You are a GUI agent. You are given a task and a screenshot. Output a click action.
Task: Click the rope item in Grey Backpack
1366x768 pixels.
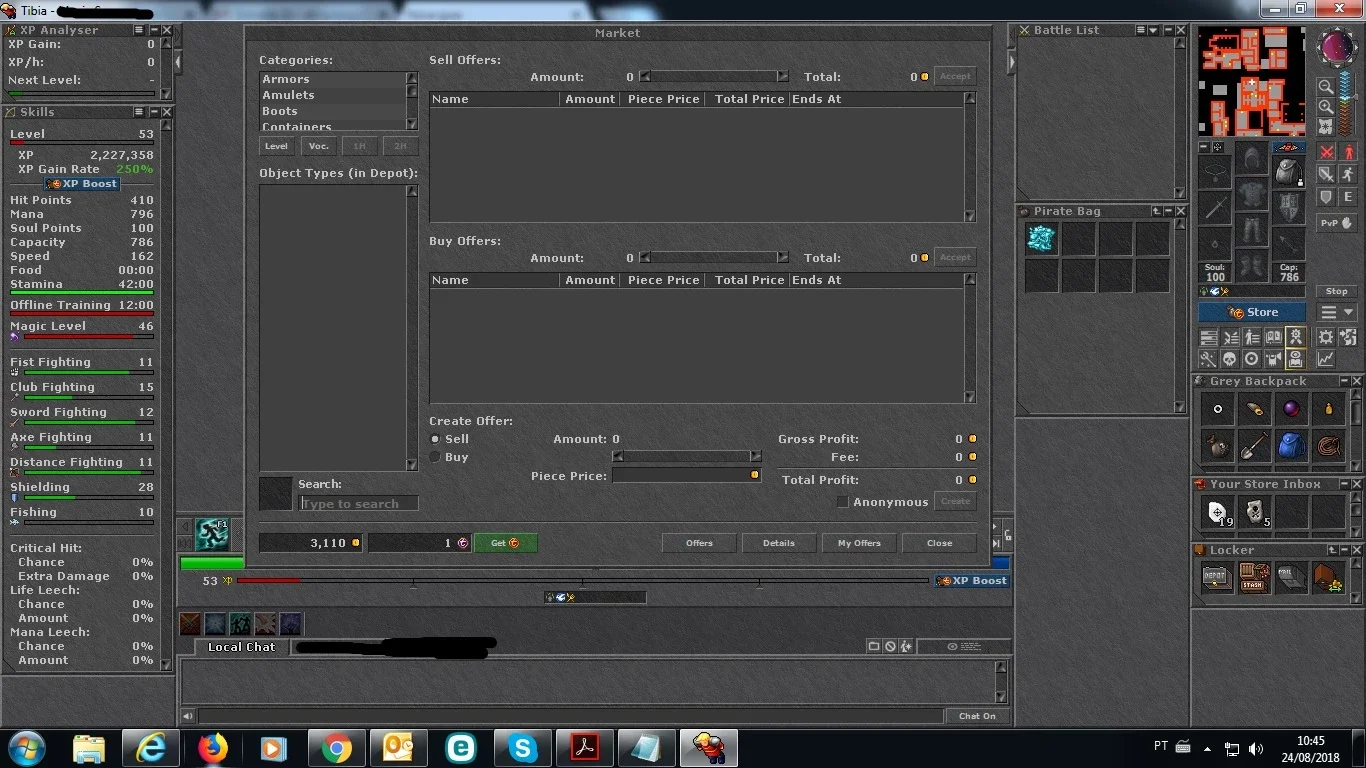[1328, 446]
